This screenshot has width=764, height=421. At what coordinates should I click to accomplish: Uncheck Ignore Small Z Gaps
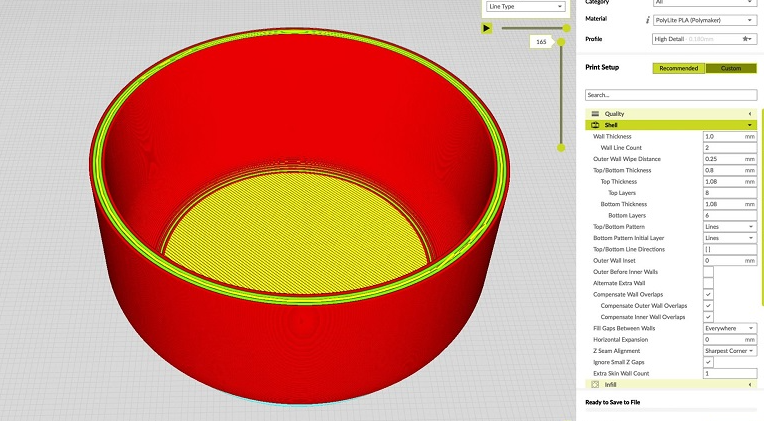[708, 362]
